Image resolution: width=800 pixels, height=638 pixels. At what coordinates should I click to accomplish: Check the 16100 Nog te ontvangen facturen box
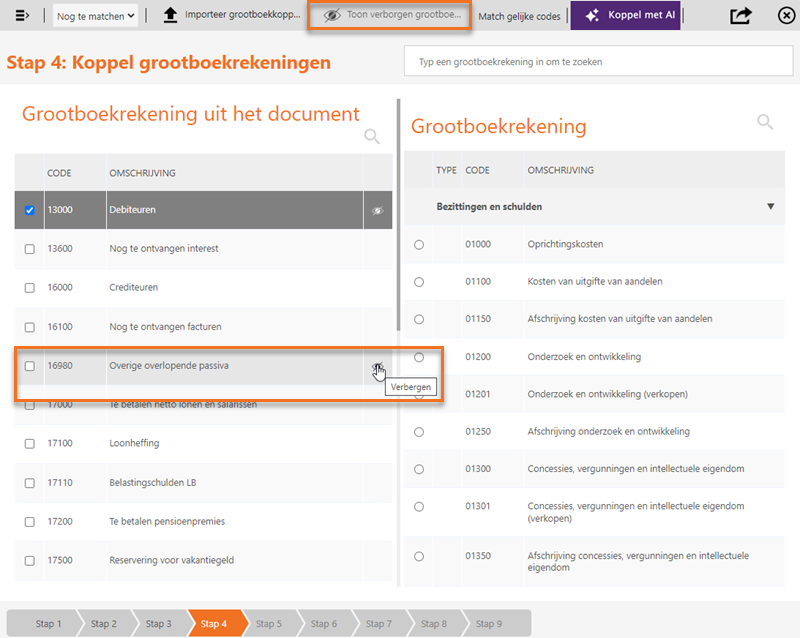coord(30,327)
